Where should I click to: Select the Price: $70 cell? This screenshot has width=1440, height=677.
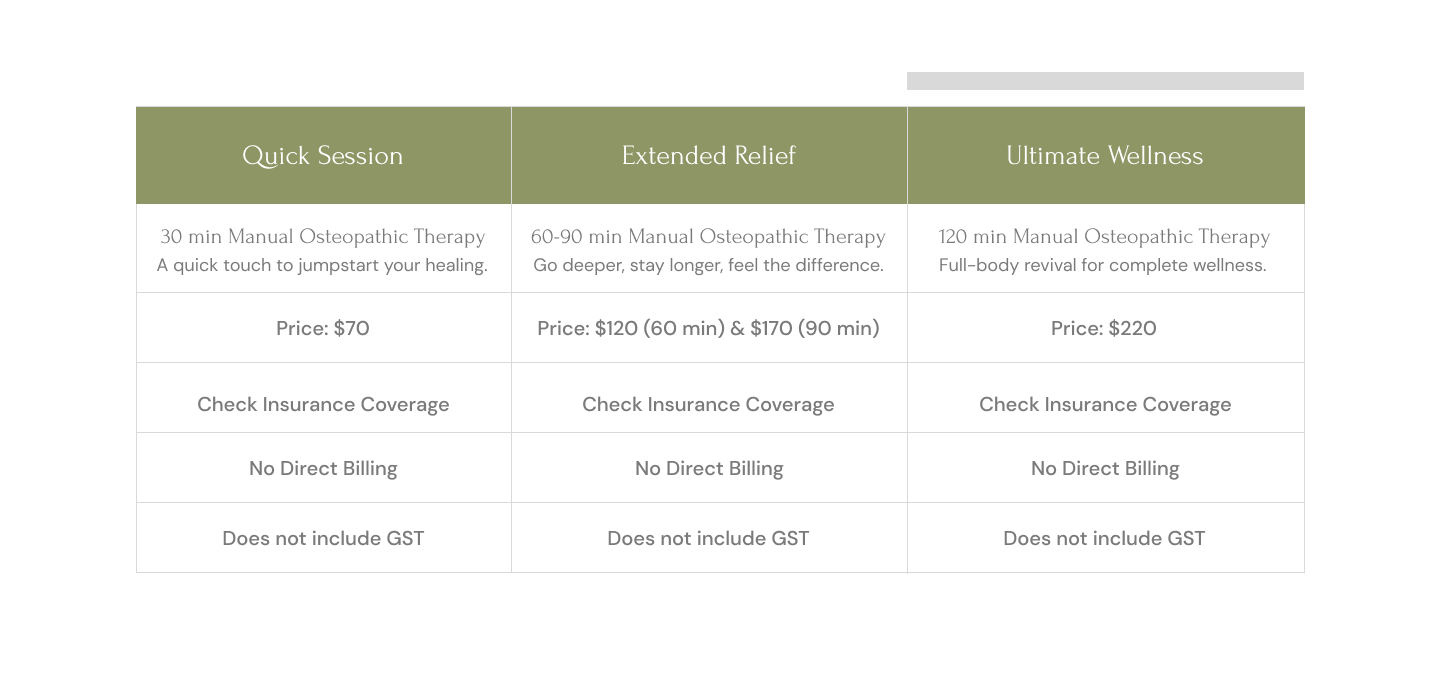coord(323,328)
